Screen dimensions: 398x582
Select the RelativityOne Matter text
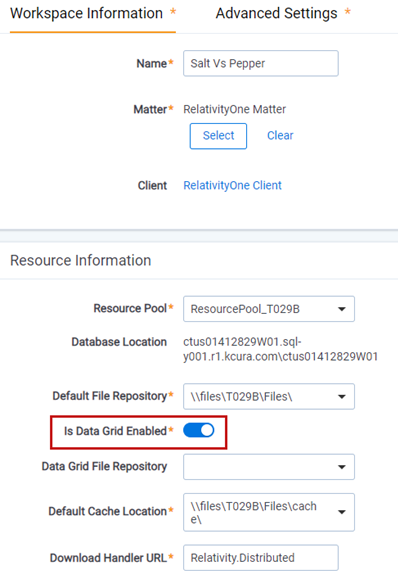(x=235, y=109)
